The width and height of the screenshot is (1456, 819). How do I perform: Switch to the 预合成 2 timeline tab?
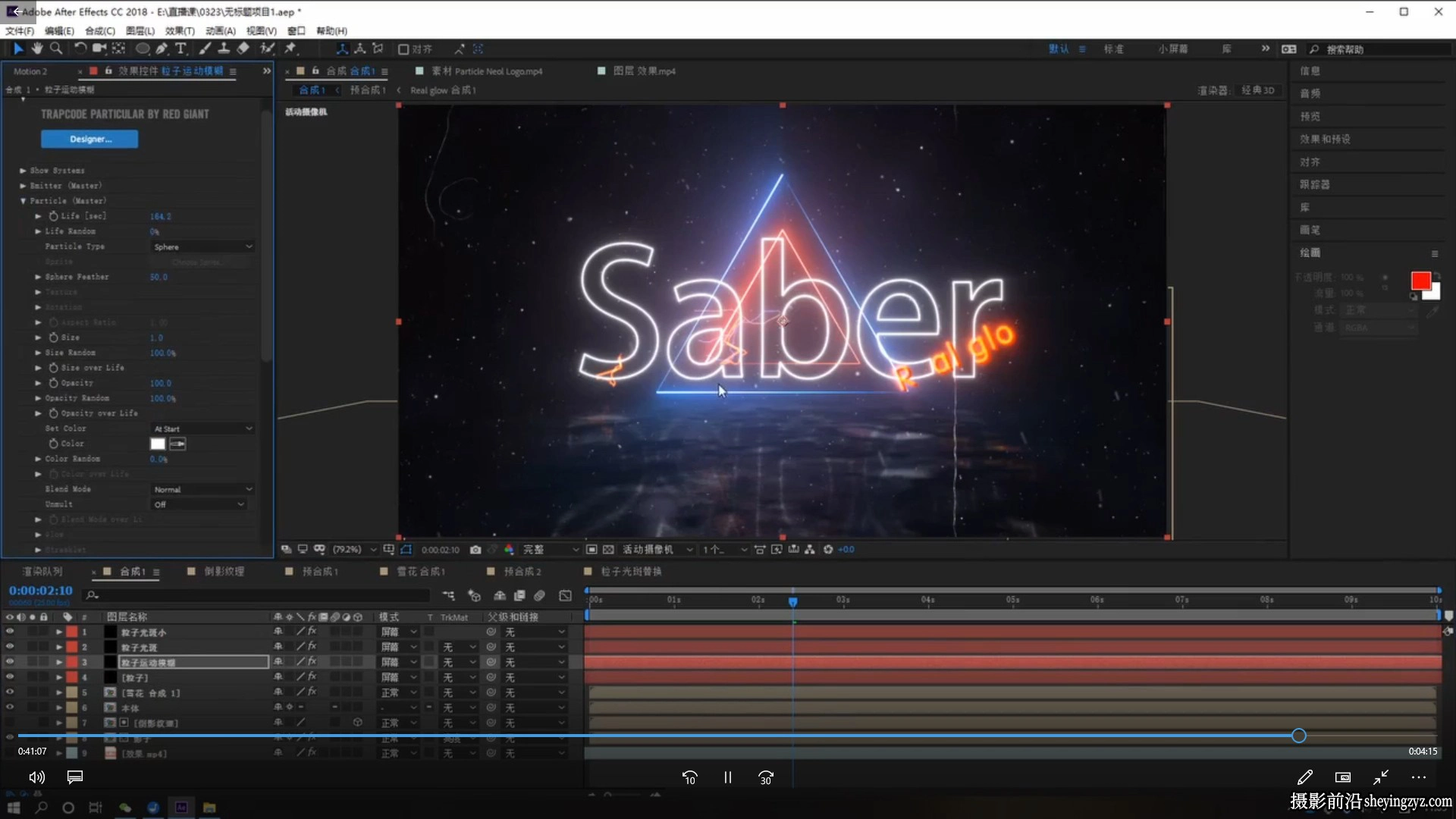pyautogui.click(x=522, y=572)
